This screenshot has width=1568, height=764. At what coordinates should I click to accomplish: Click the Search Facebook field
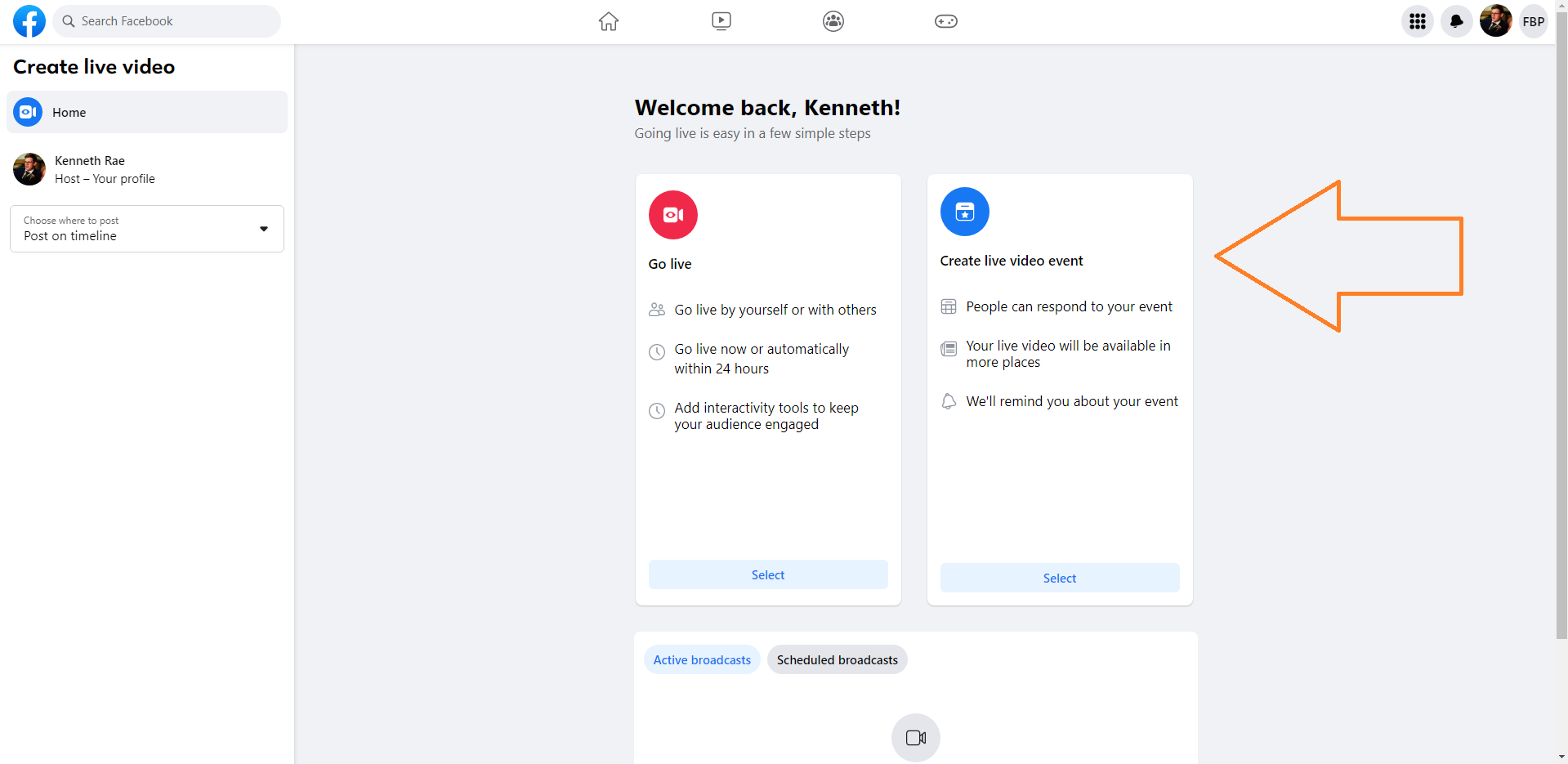[168, 21]
